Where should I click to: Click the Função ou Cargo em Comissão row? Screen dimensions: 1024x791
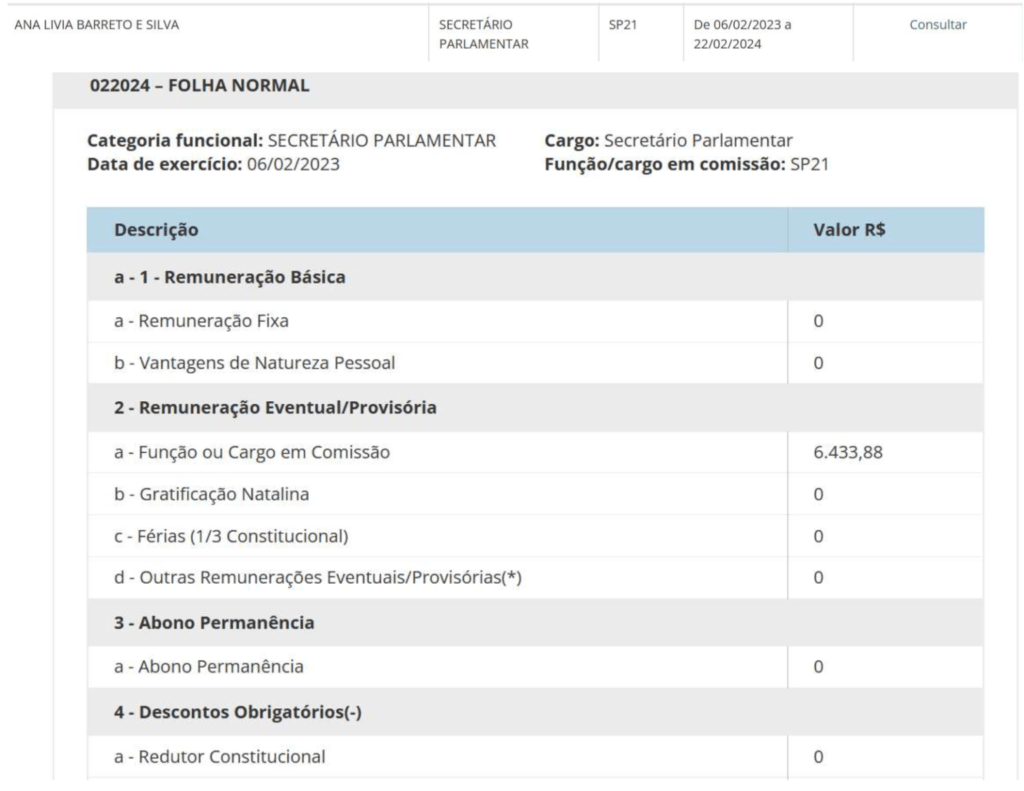(x=251, y=452)
